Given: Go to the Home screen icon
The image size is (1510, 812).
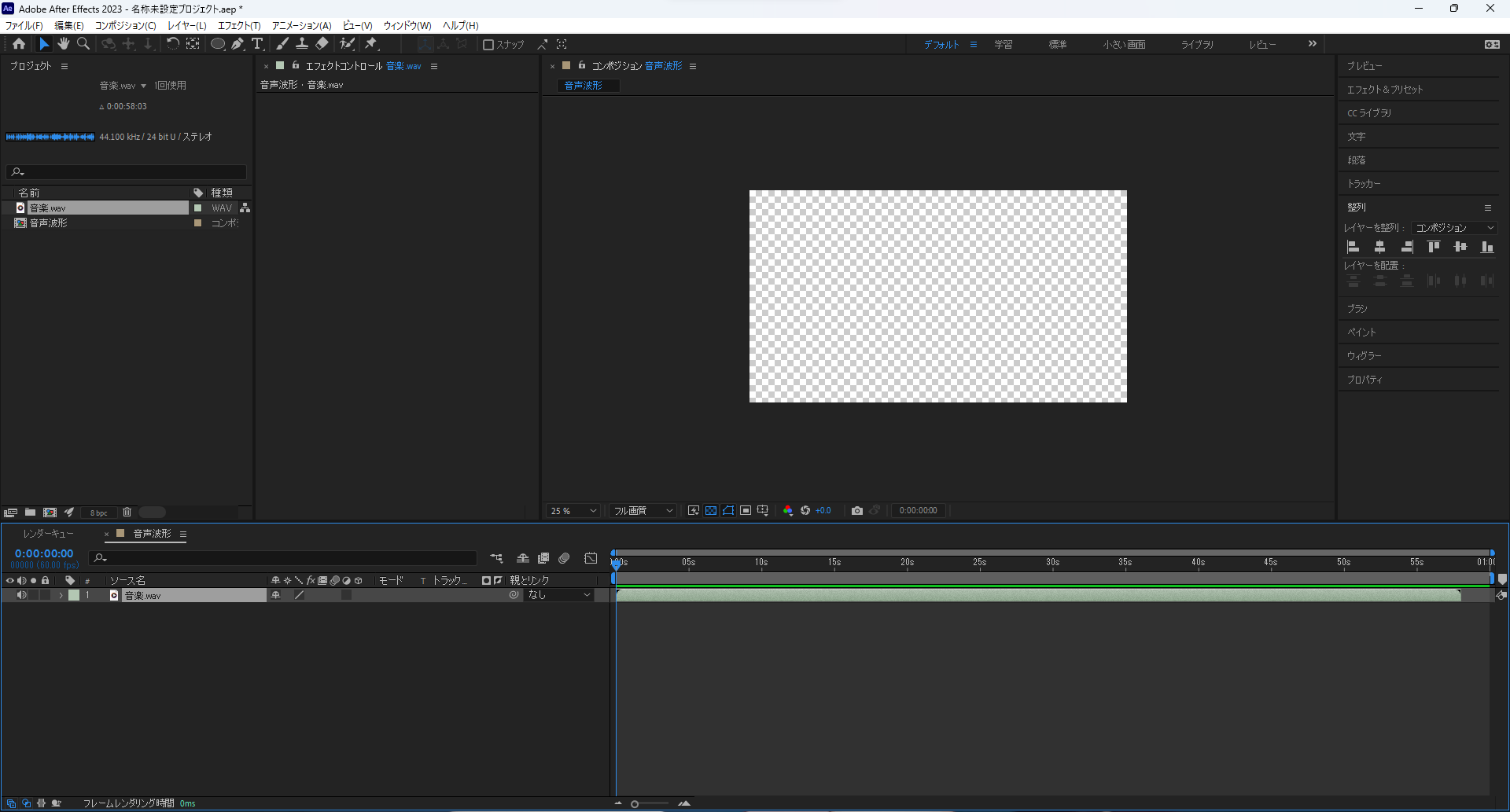Looking at the screenshot, I should click(x=19, y=44).
